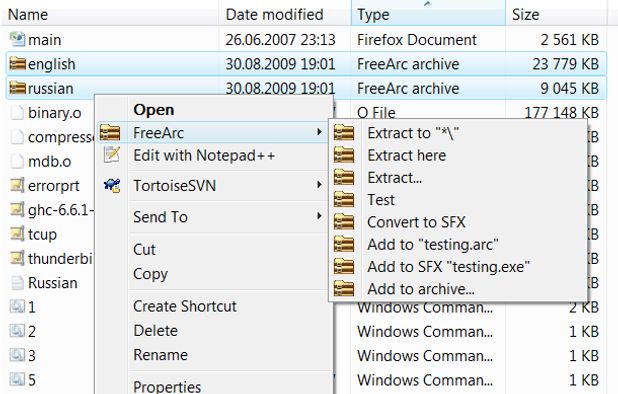
Task: Click the icon beside Test entry
Action: click(344, 200)
